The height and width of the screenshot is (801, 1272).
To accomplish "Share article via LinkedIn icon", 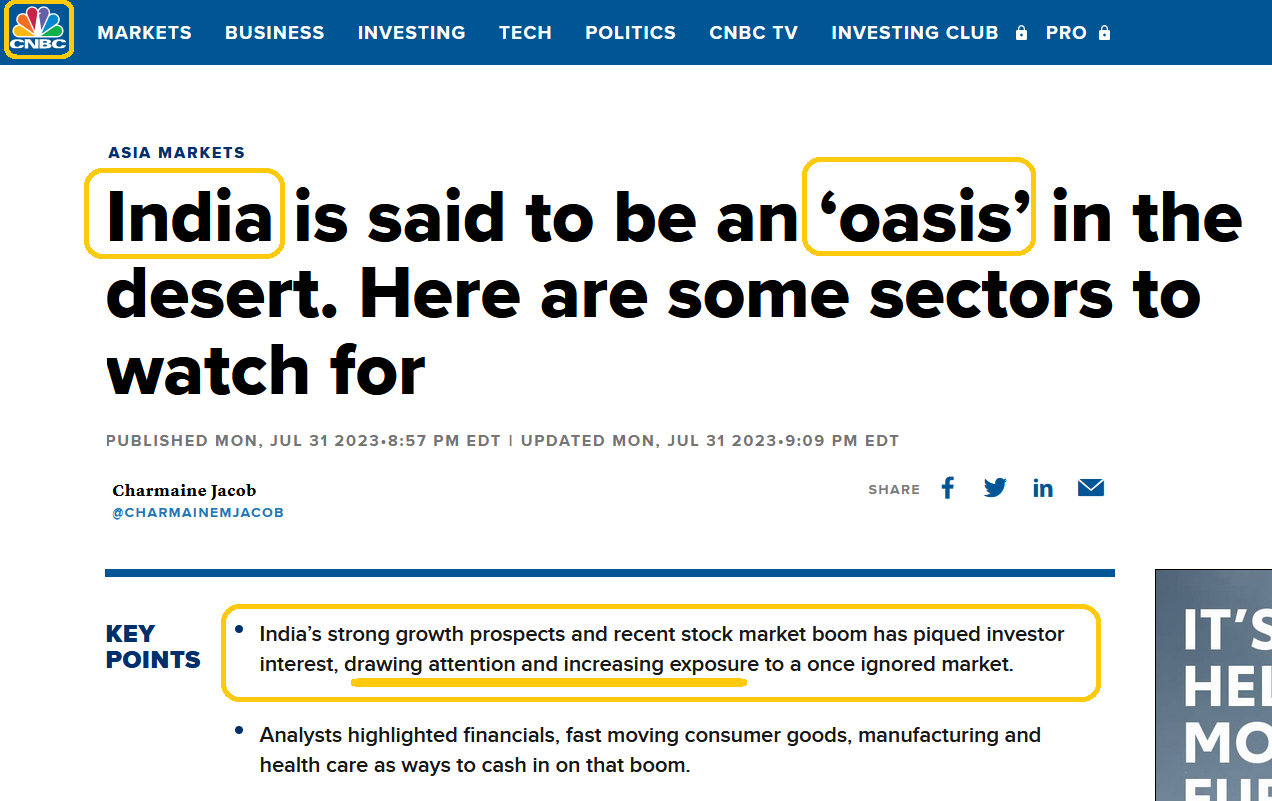I will point(1043,488).
